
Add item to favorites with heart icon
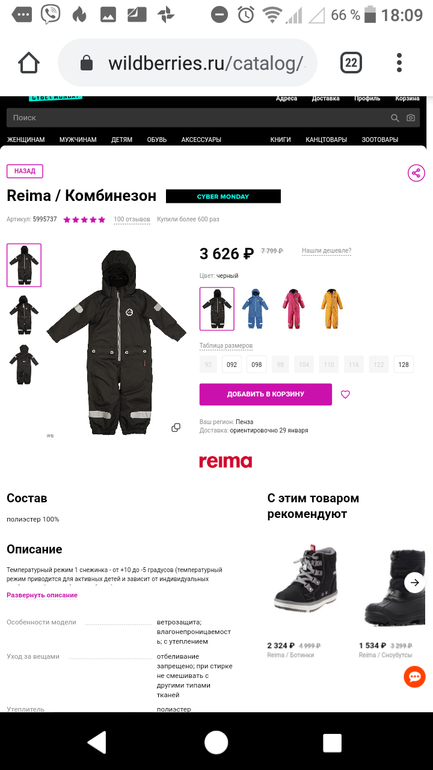coord(346,394)
